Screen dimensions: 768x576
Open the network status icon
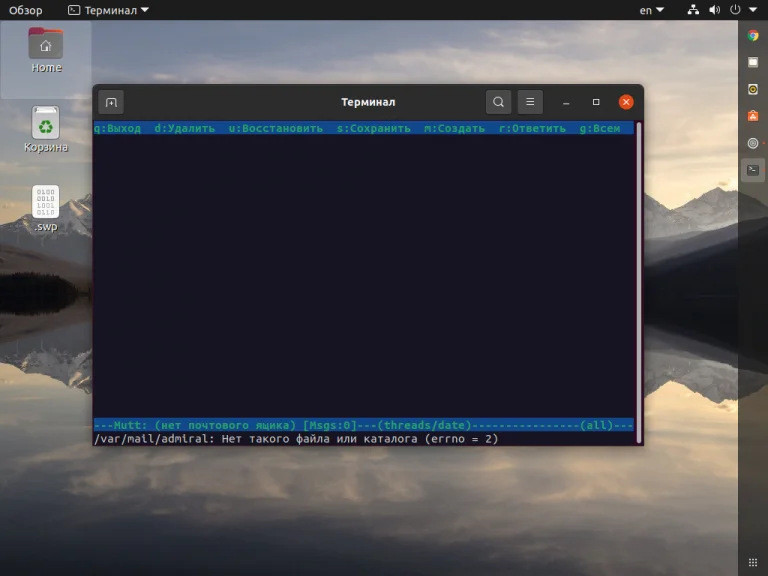pyautogui.click(x=693, y=10)
